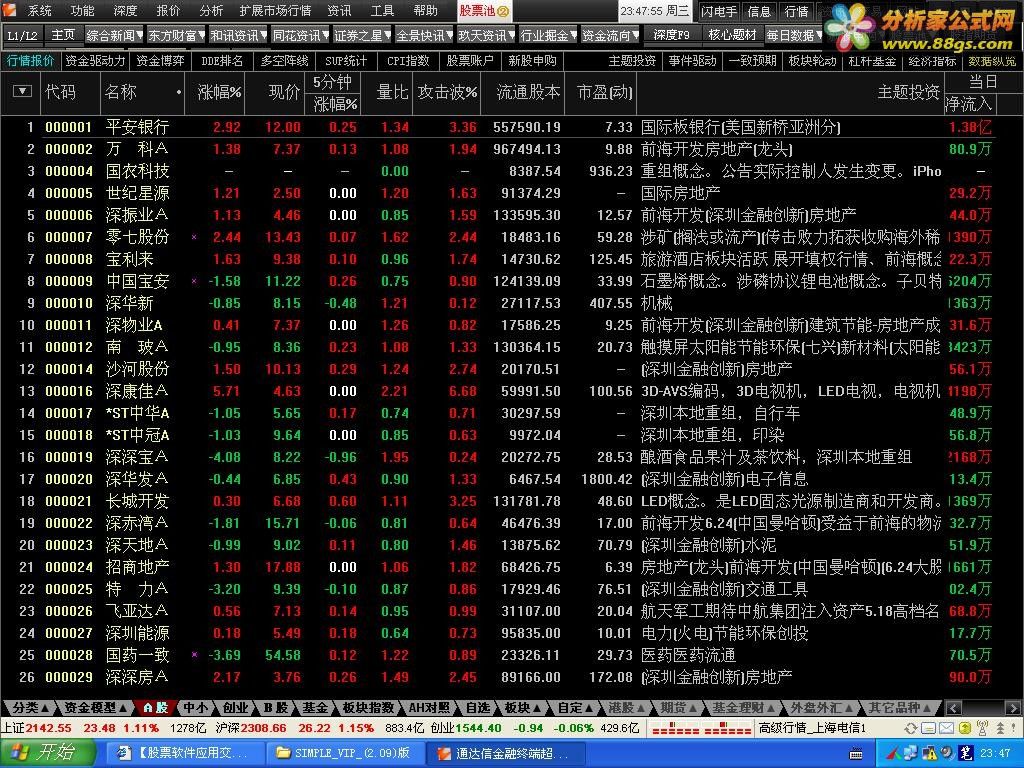Click the 核心题材 button
The width and height of the screenshot is (1024, 768).
[x=732, y=35]
